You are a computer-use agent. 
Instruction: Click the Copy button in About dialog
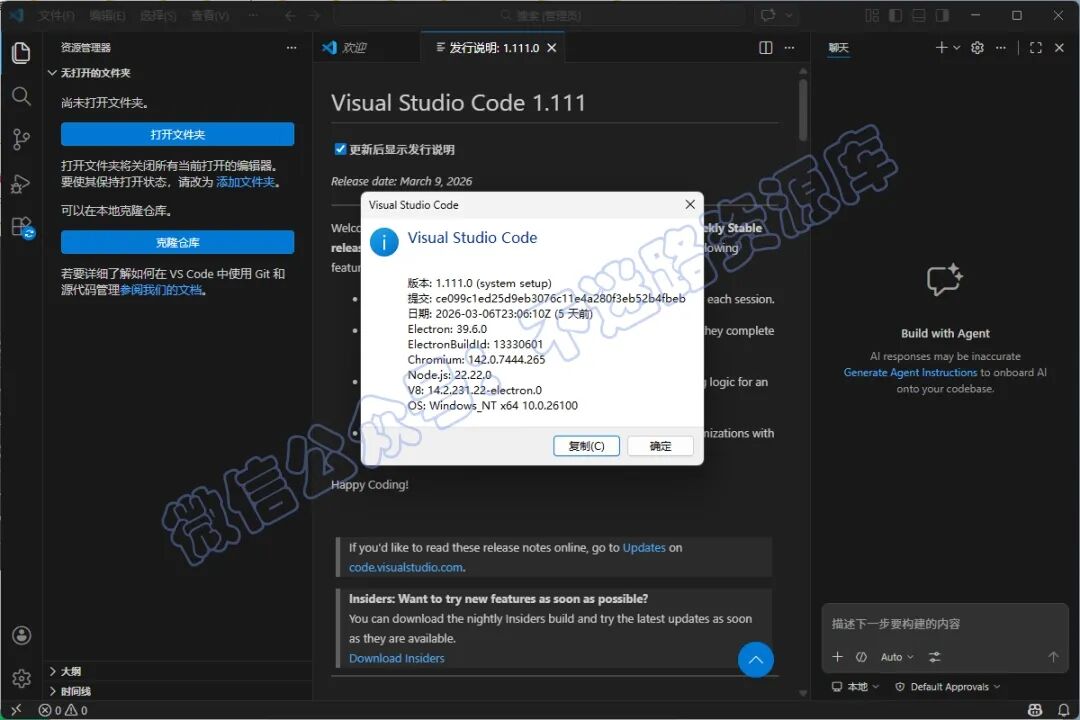pyautogui.click(x=586, y=446)
